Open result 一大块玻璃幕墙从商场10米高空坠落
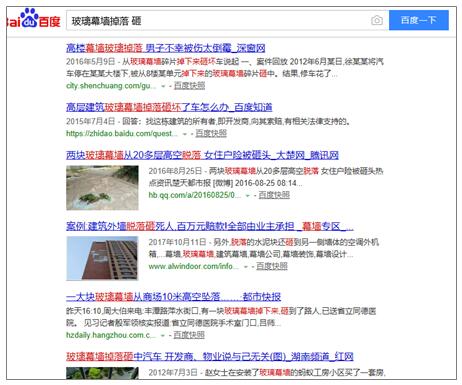Viewport: 462px width, 385px height. [173, 297]
